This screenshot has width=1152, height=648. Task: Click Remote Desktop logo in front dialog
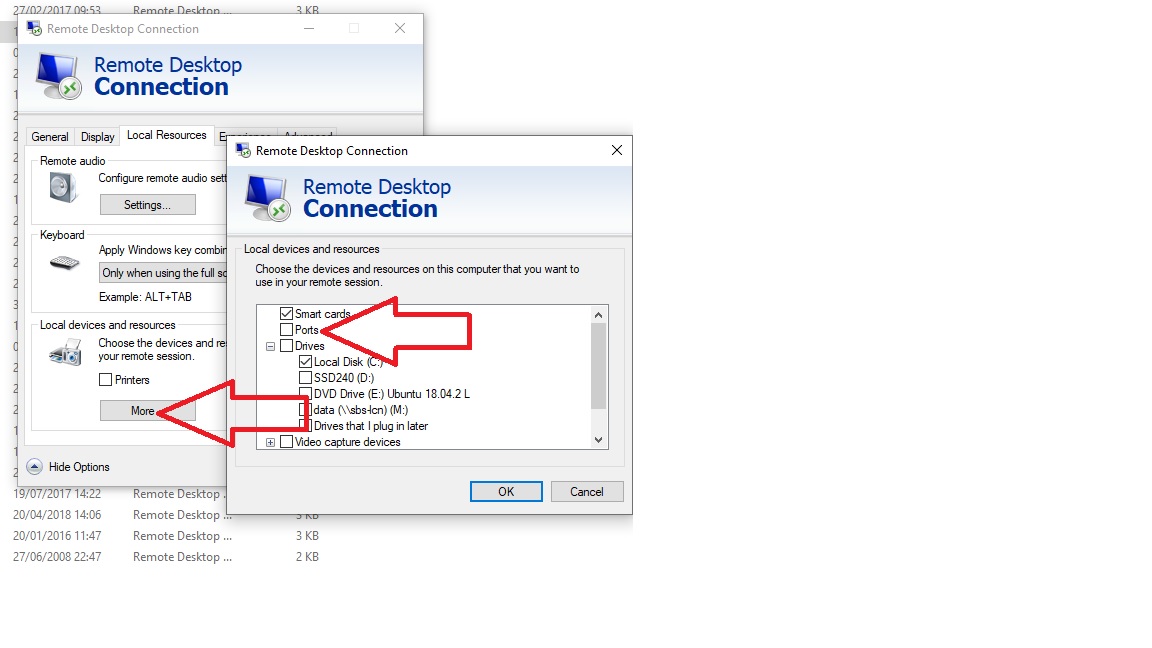pos(268,198)
